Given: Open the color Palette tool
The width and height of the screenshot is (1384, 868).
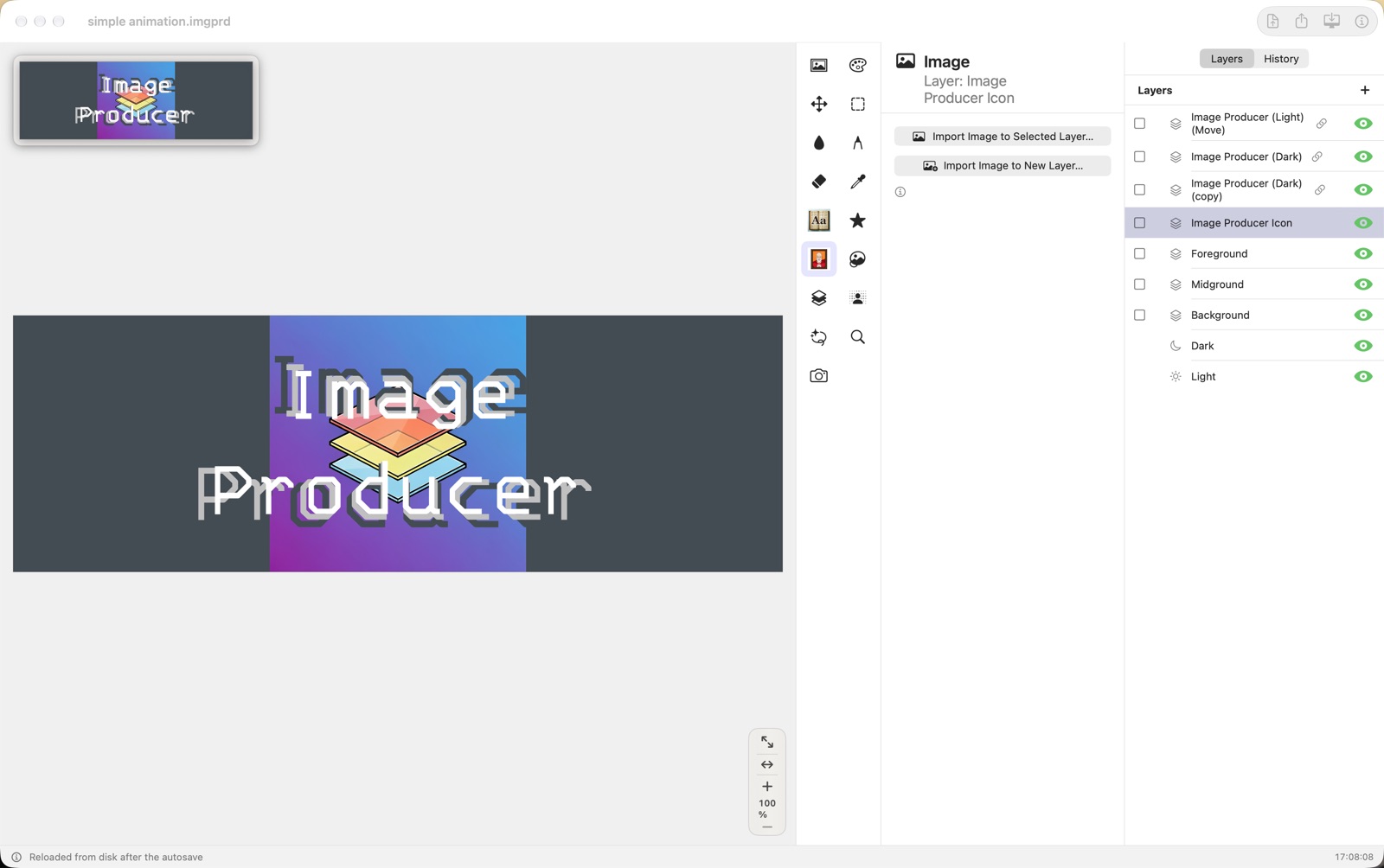Looking at the screenshot, I should coord(857,65).
